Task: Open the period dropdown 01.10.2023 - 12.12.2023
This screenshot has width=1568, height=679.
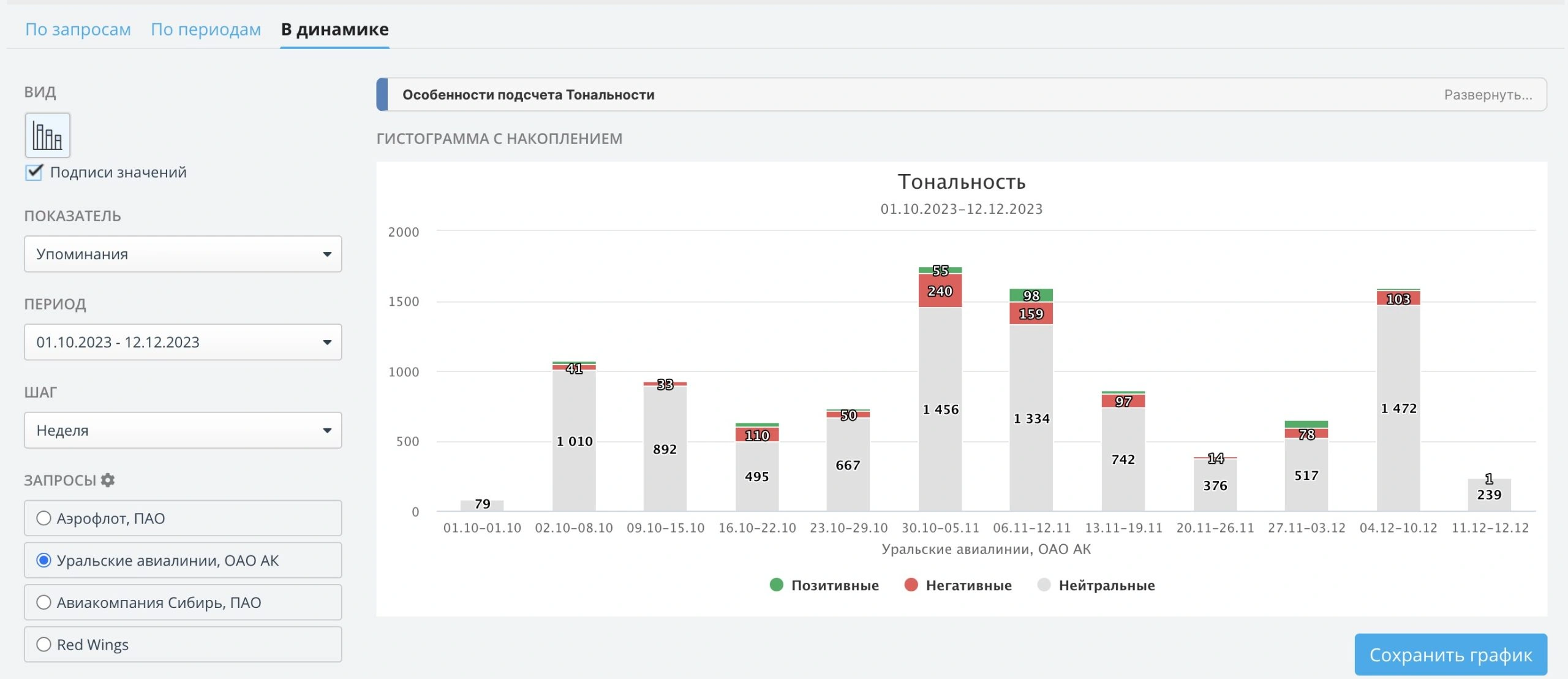Action: [x=183, y=342]
